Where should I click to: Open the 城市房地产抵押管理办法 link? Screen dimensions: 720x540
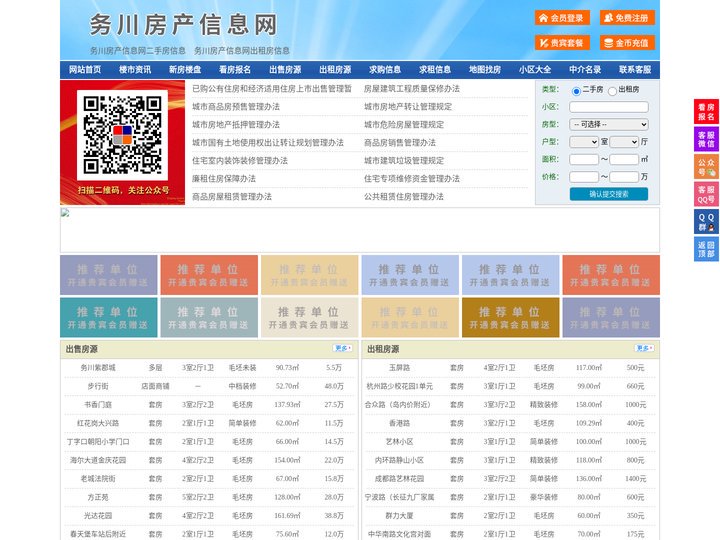(x=236, y=124)
